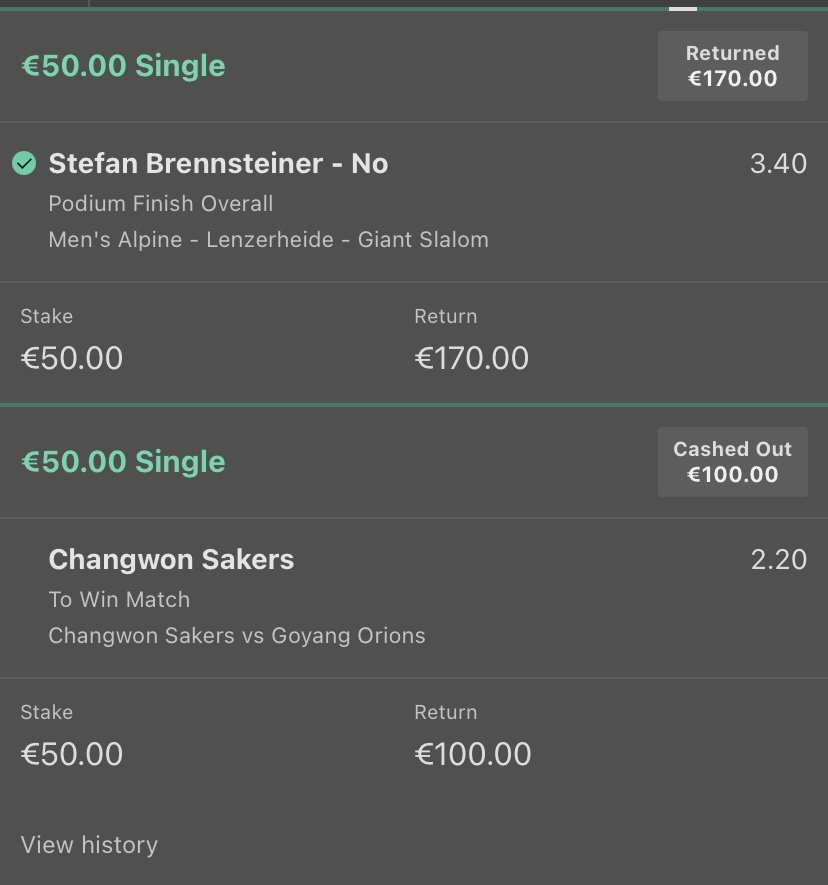This screenshot has width=828, height=885.
Task: Click the Cashed Out €100.00 badge
Action: click(x=732, y=462)
